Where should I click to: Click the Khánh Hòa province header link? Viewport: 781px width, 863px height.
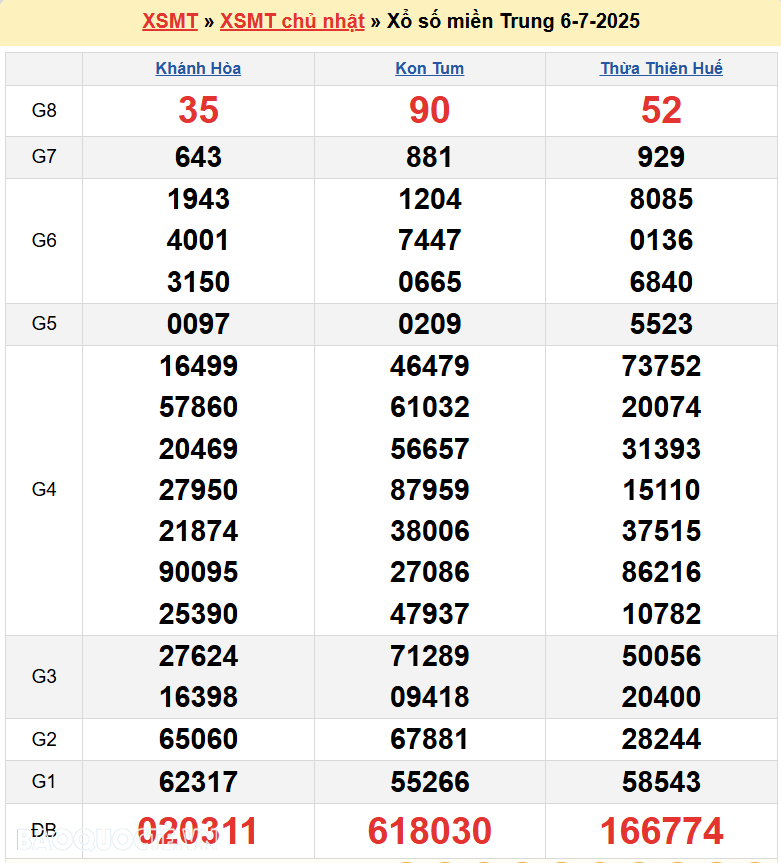tap(198, 69)
